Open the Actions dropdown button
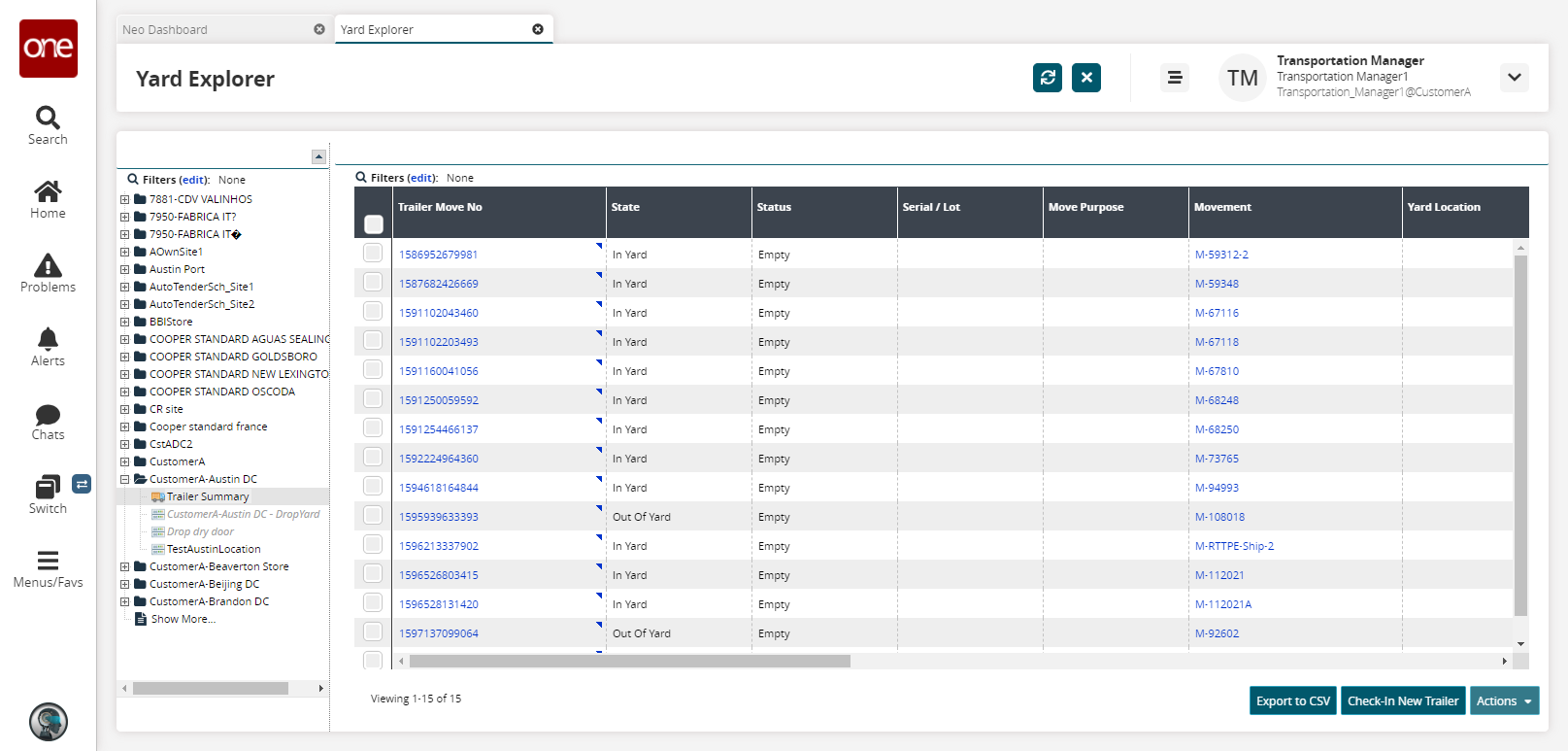 (1504, 700)
